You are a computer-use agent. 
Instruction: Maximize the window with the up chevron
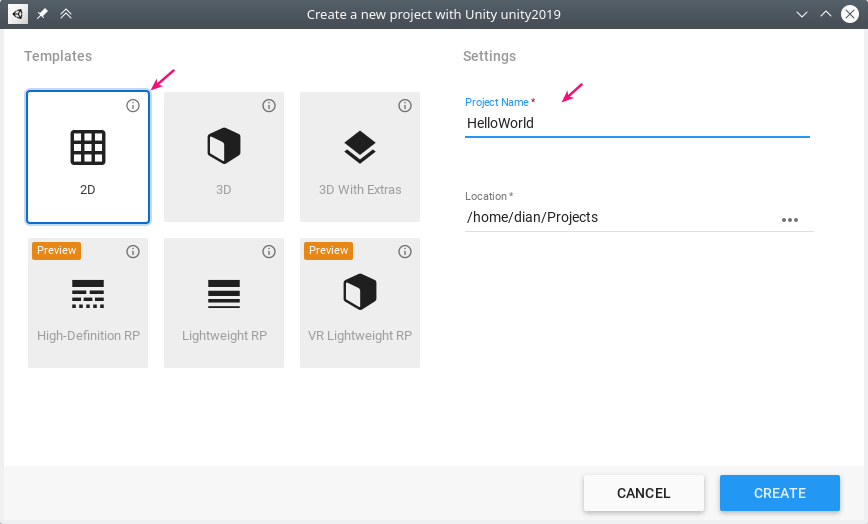pos(826,14)
